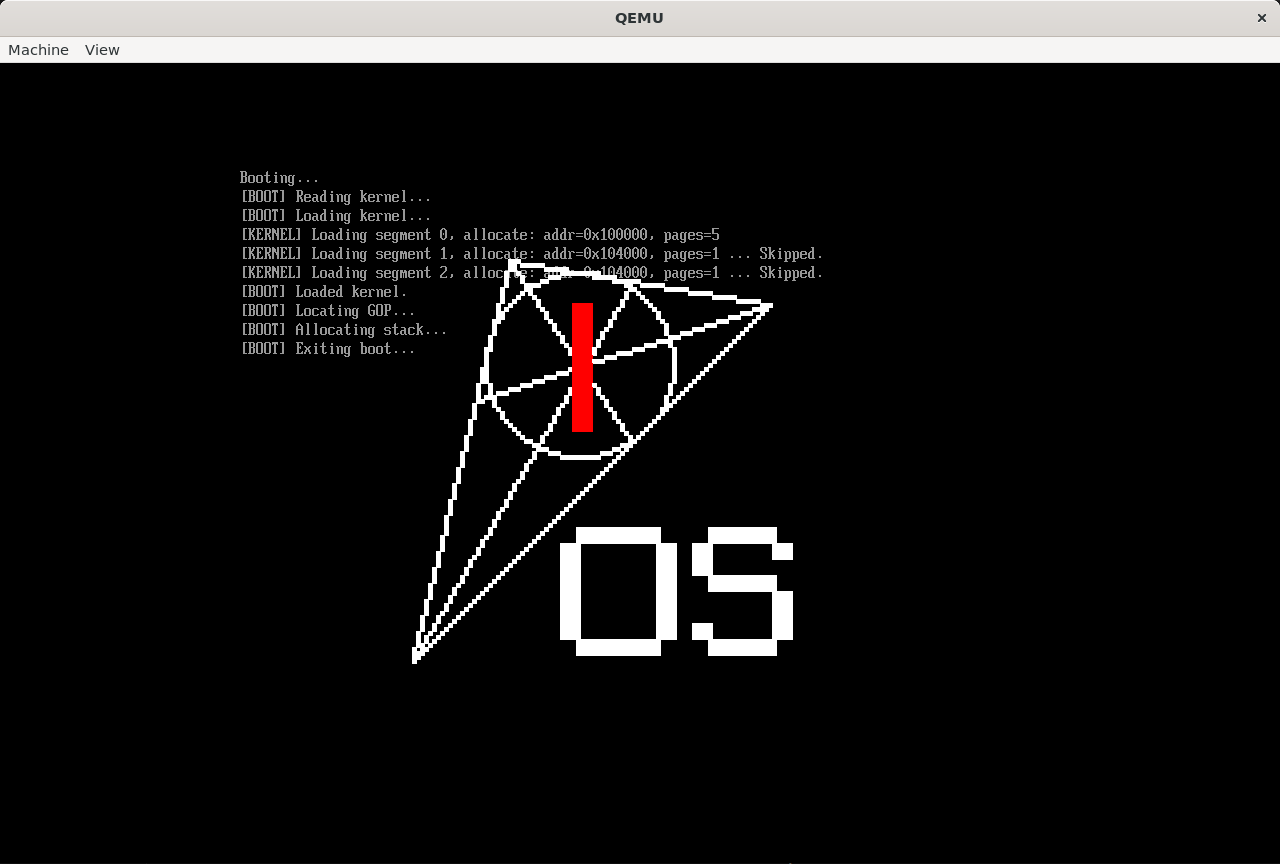The height and width of the screenshot is (864, 1280).
Task: Open the View menu
Action: 102,50
